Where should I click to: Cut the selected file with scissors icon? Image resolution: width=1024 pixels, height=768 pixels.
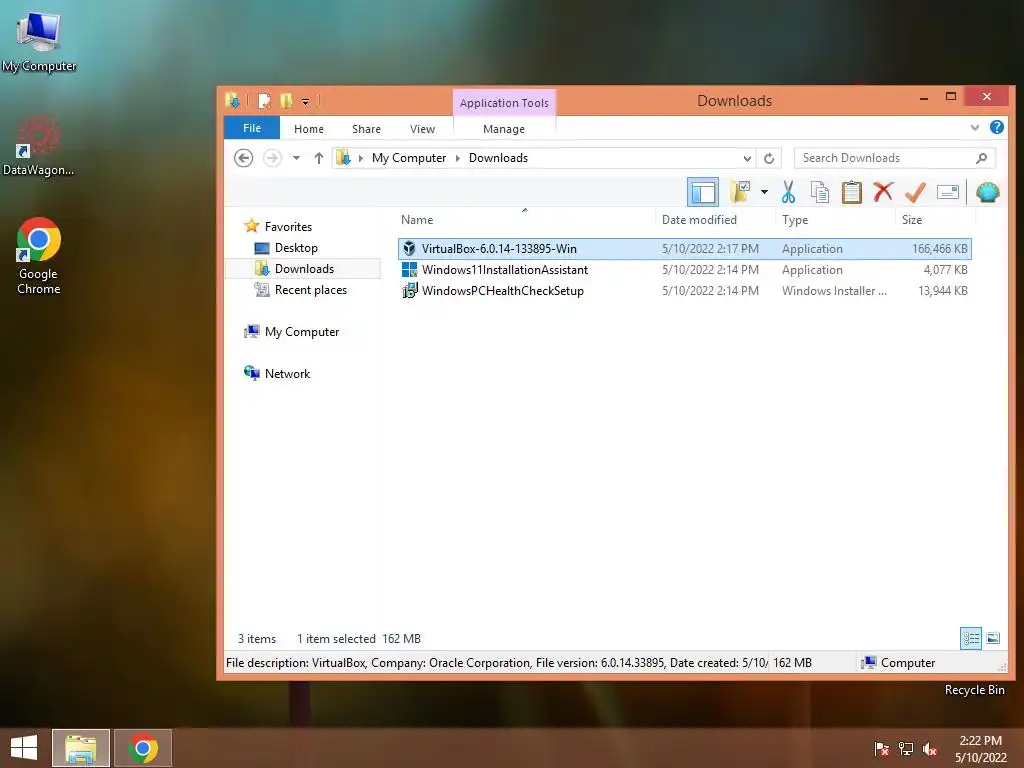point(788,192)
